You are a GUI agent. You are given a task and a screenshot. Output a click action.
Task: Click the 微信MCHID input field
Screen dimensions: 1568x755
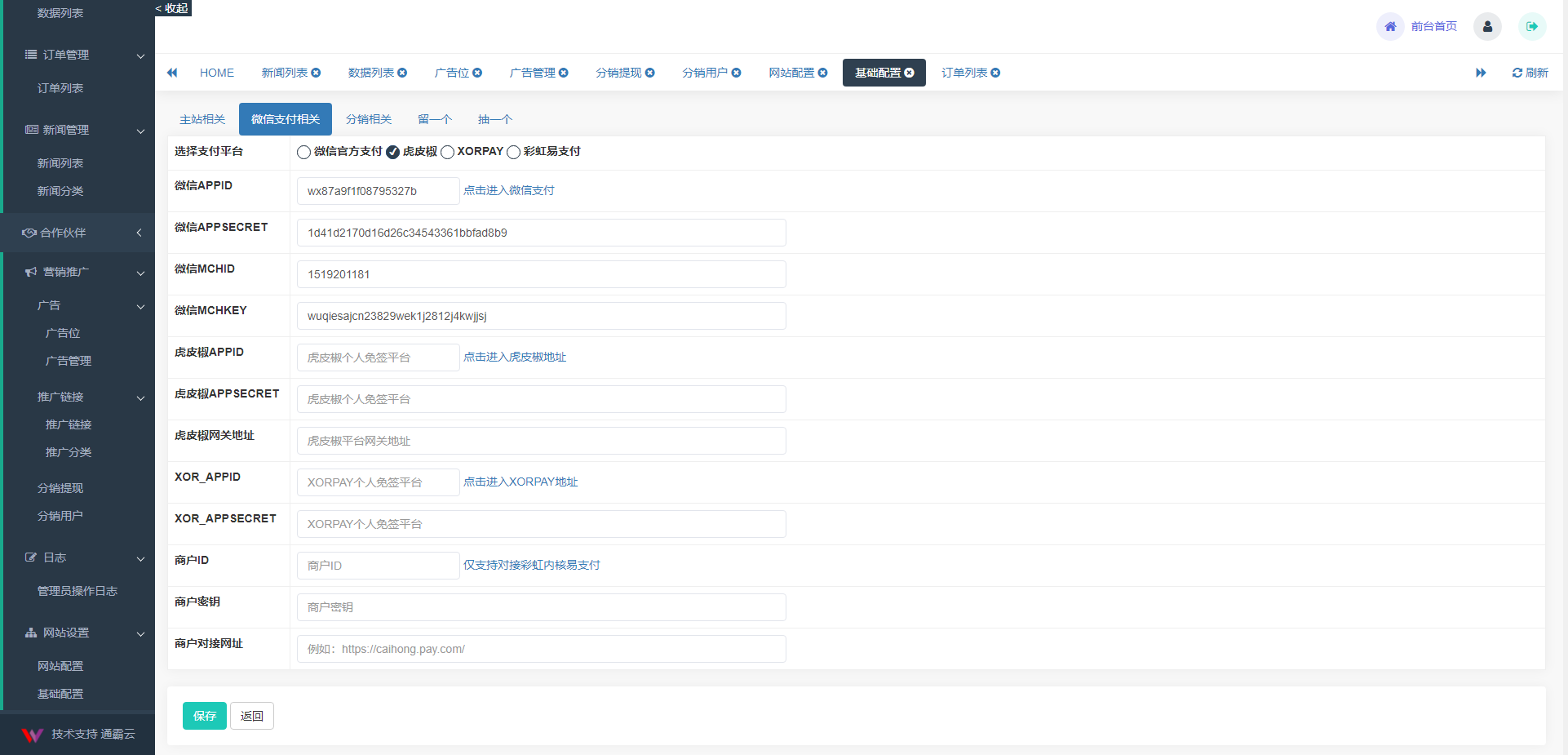(x=542, y=274)
